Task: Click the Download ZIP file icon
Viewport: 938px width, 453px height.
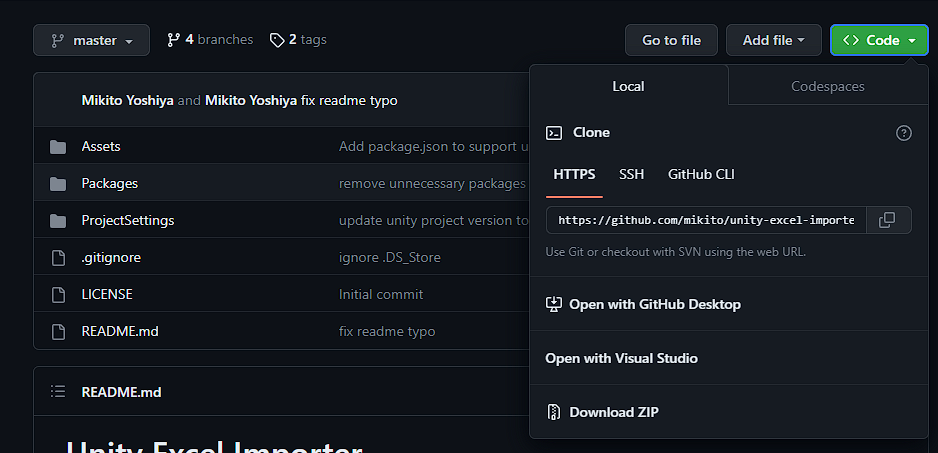Action: click(x=554, y=412)
